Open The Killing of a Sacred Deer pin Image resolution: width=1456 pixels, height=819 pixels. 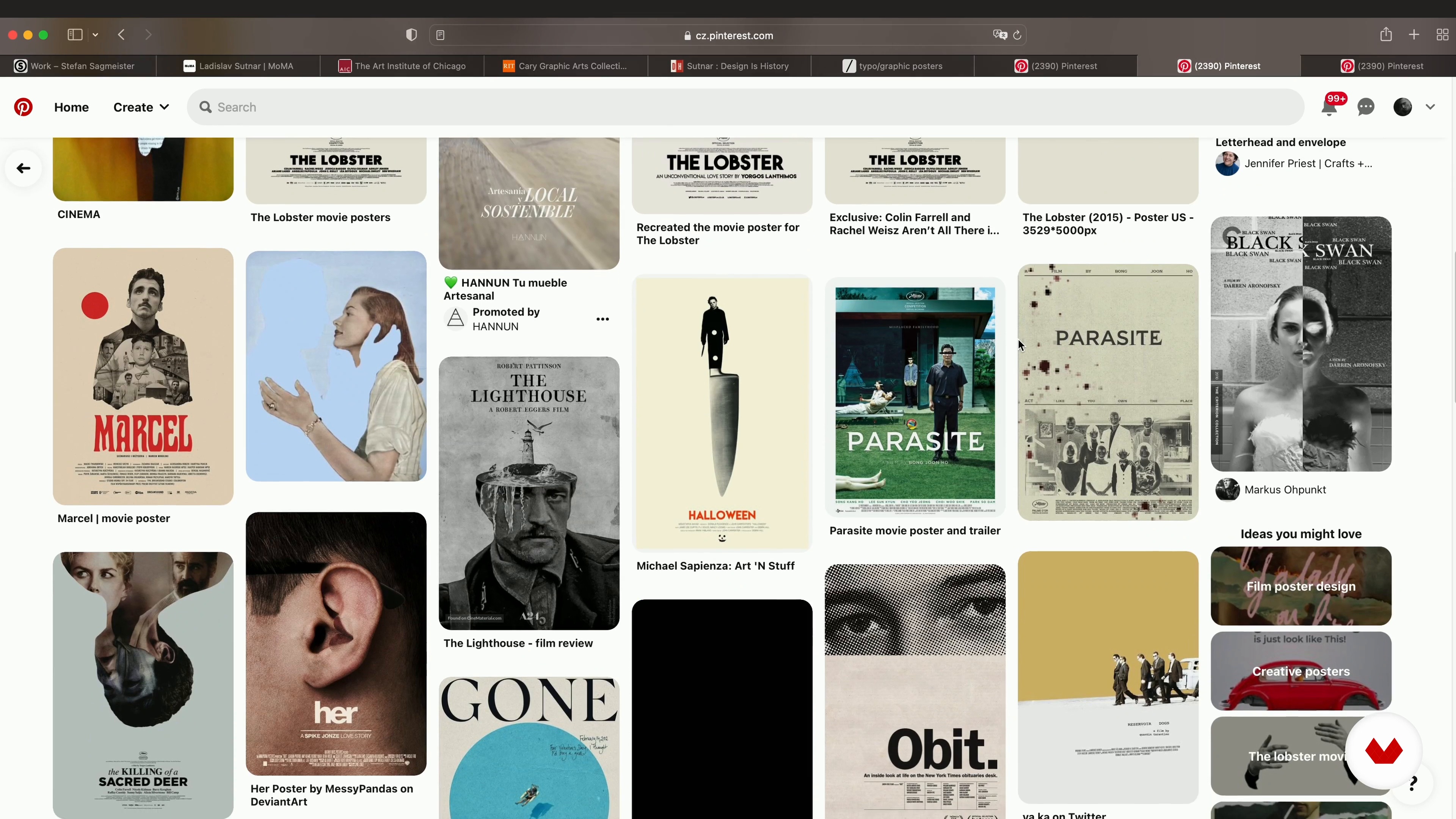pos(143,685)
